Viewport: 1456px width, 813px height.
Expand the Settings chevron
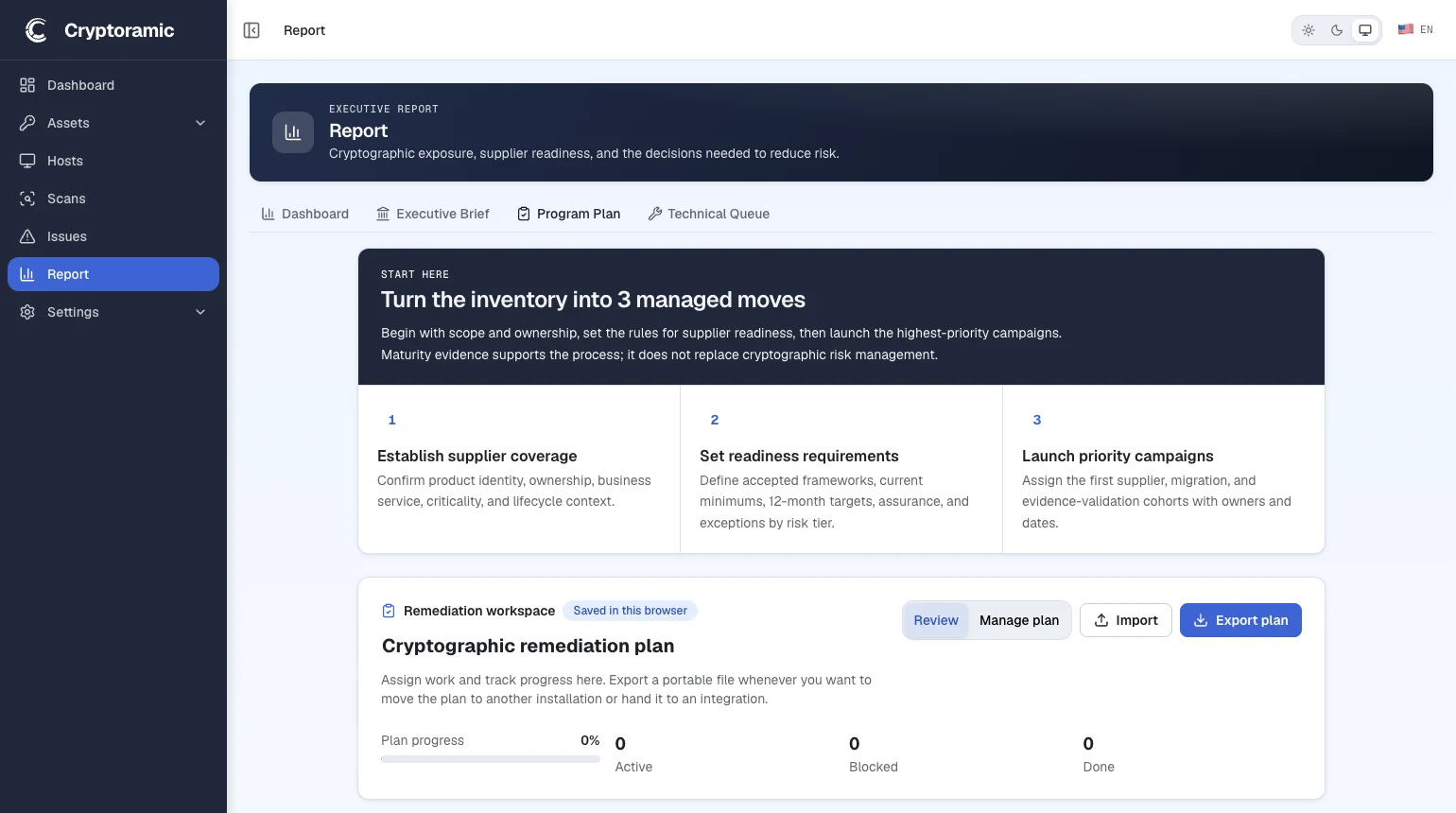200,312
